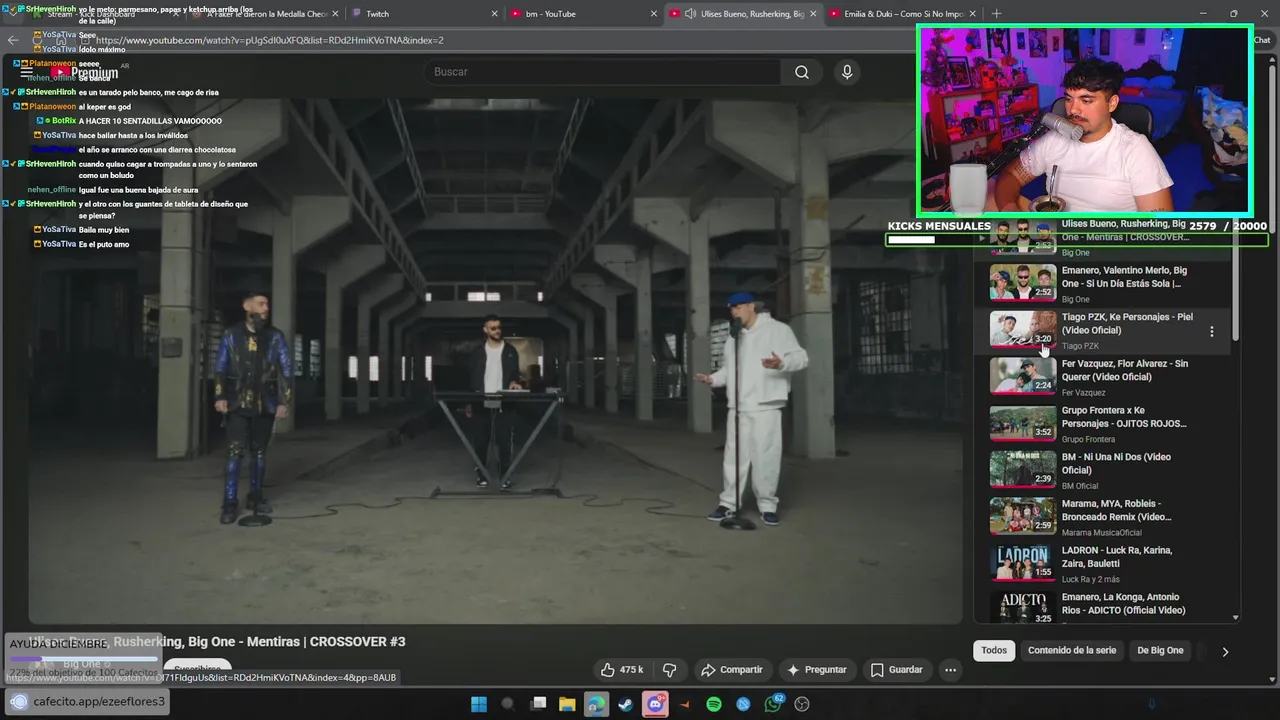Image resolution: width=1280 pixels, height=720 pixels.
Task: Click the streamer webcam overlay
Action: tap(1085, 120)
